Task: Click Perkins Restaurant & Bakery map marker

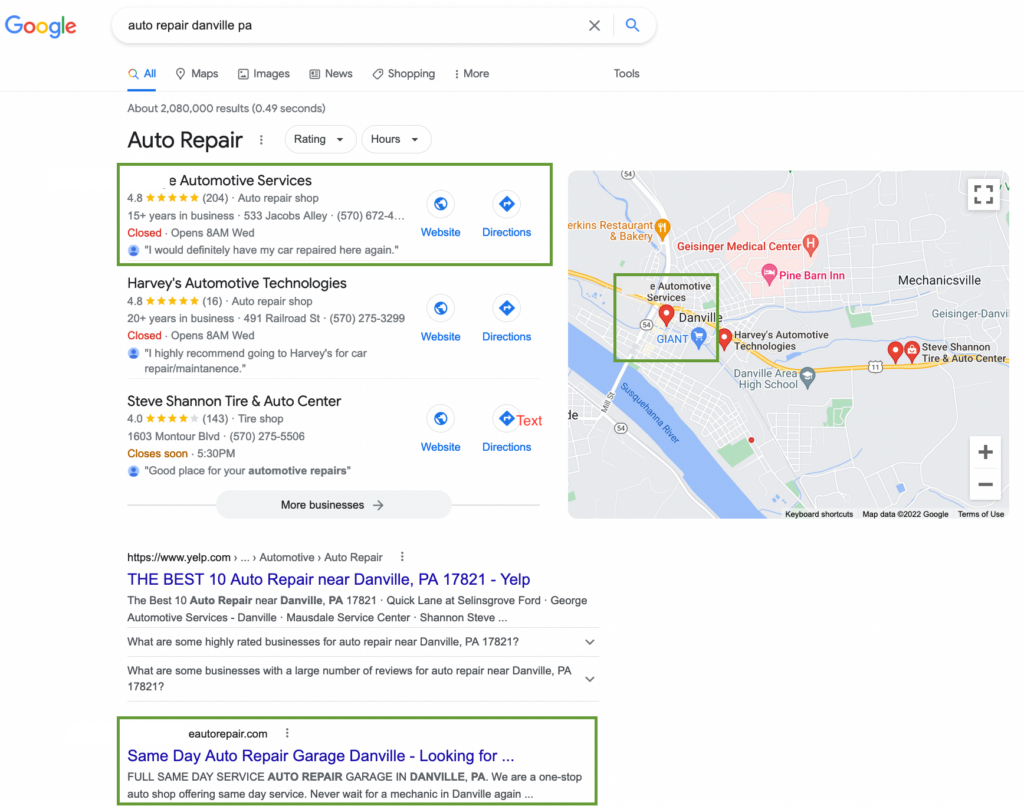Action: pos(662,229)
